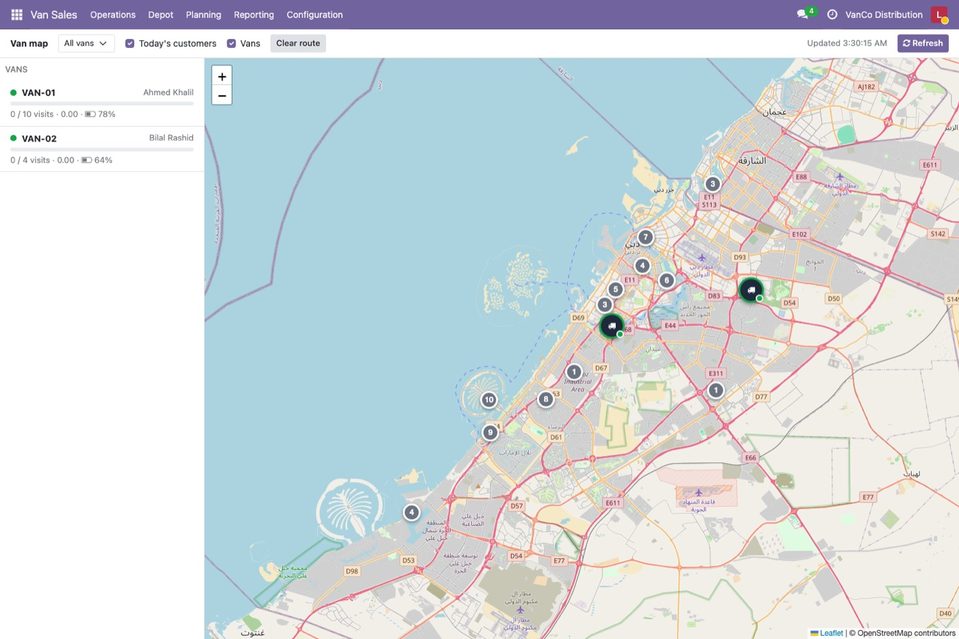This screenshot has height=639, width=959.
Task: Click driver name Ahmed Khalil
Action: click(x=168, y=92)
